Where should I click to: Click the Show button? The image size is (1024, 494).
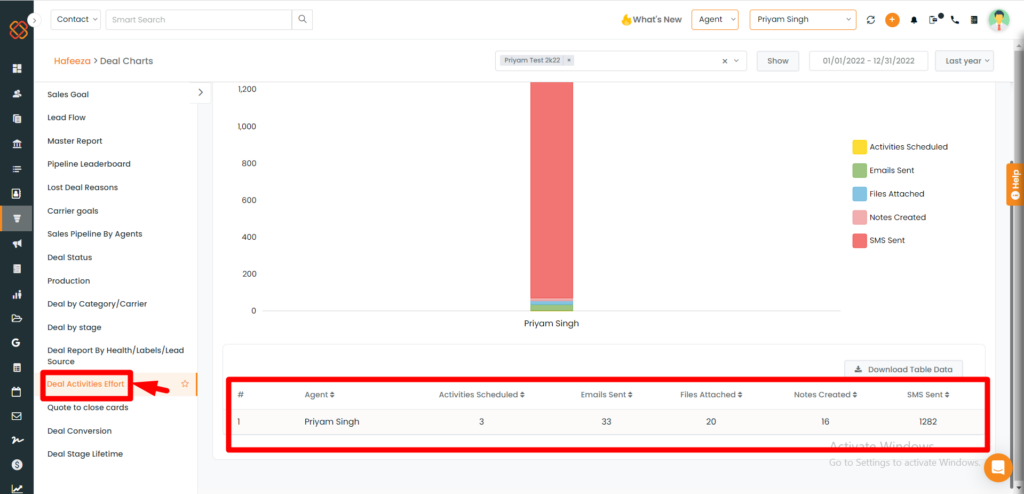pos(778,61)
